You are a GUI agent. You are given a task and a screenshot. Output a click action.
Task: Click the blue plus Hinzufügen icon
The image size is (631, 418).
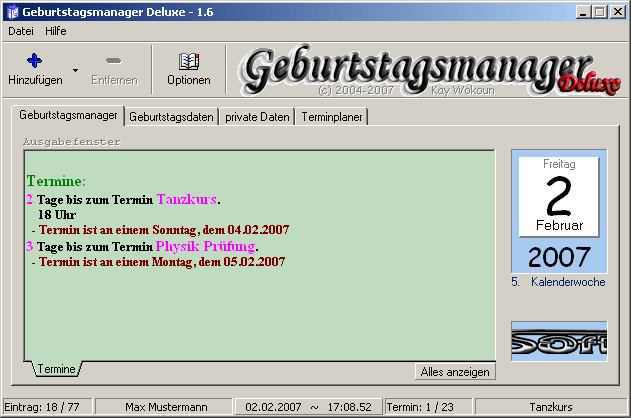click(34, 61)
